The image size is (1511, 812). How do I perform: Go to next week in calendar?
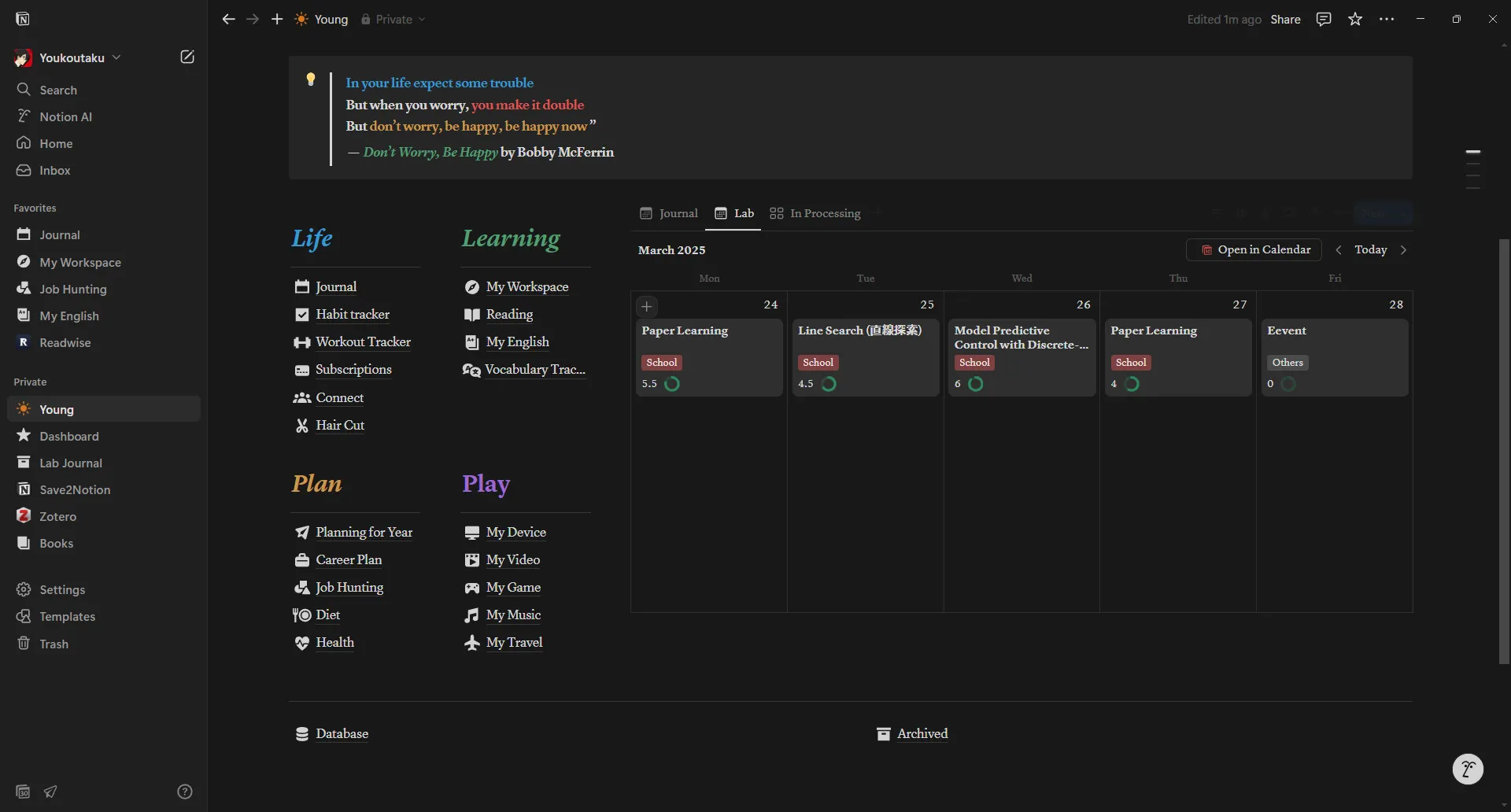point(1404,250)
